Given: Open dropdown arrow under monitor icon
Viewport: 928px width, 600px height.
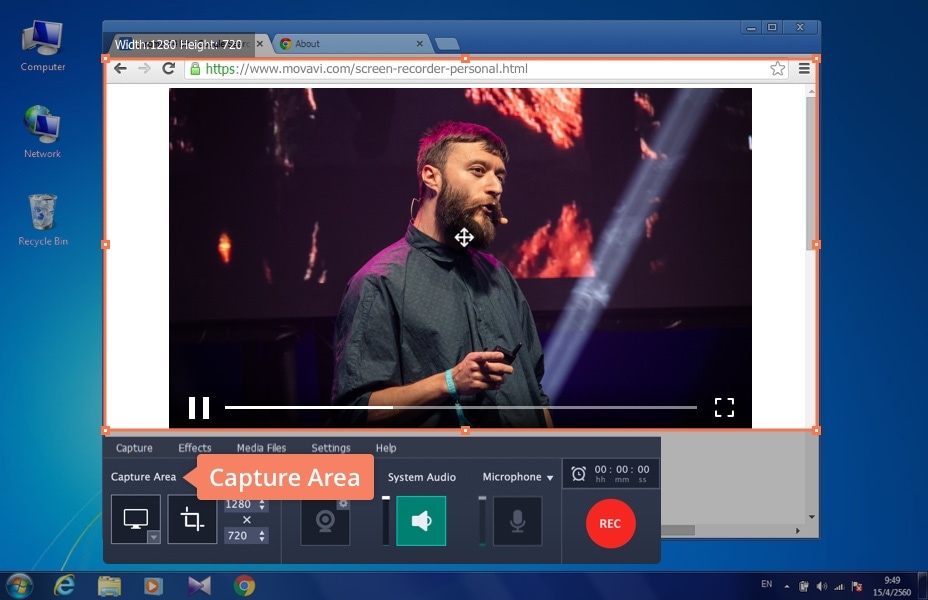Looking at the screenshot, I should pos(153,537).
